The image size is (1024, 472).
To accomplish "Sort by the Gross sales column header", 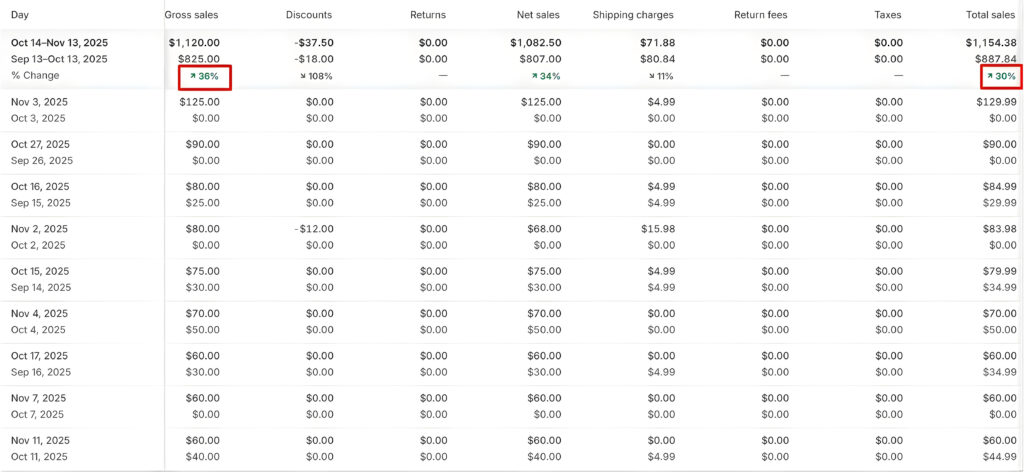I will (191, 15).
